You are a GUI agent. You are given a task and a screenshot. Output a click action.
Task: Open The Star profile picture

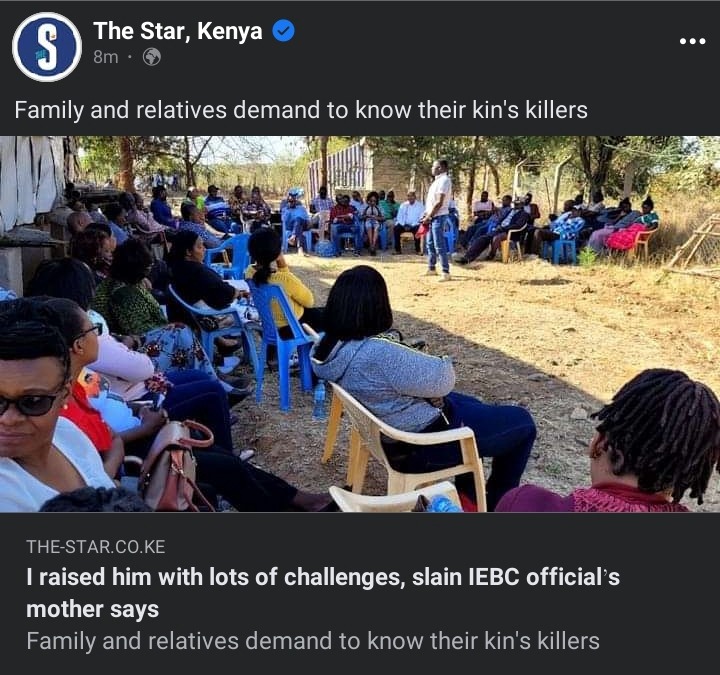click(47, 47)
